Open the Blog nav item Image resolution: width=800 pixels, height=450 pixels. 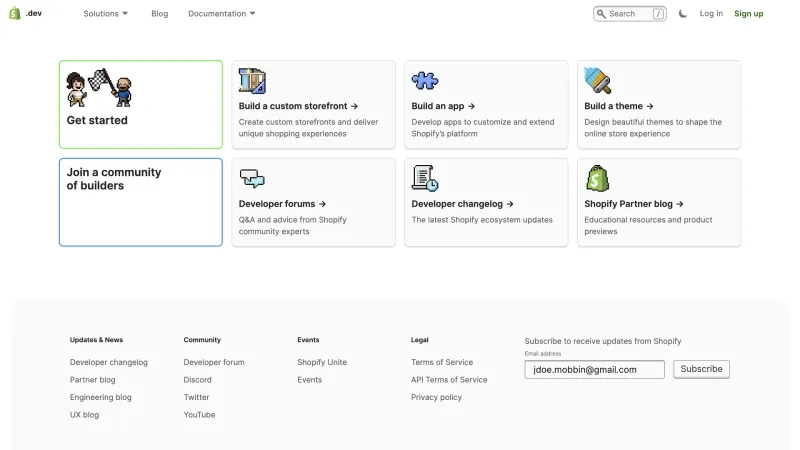160,14
